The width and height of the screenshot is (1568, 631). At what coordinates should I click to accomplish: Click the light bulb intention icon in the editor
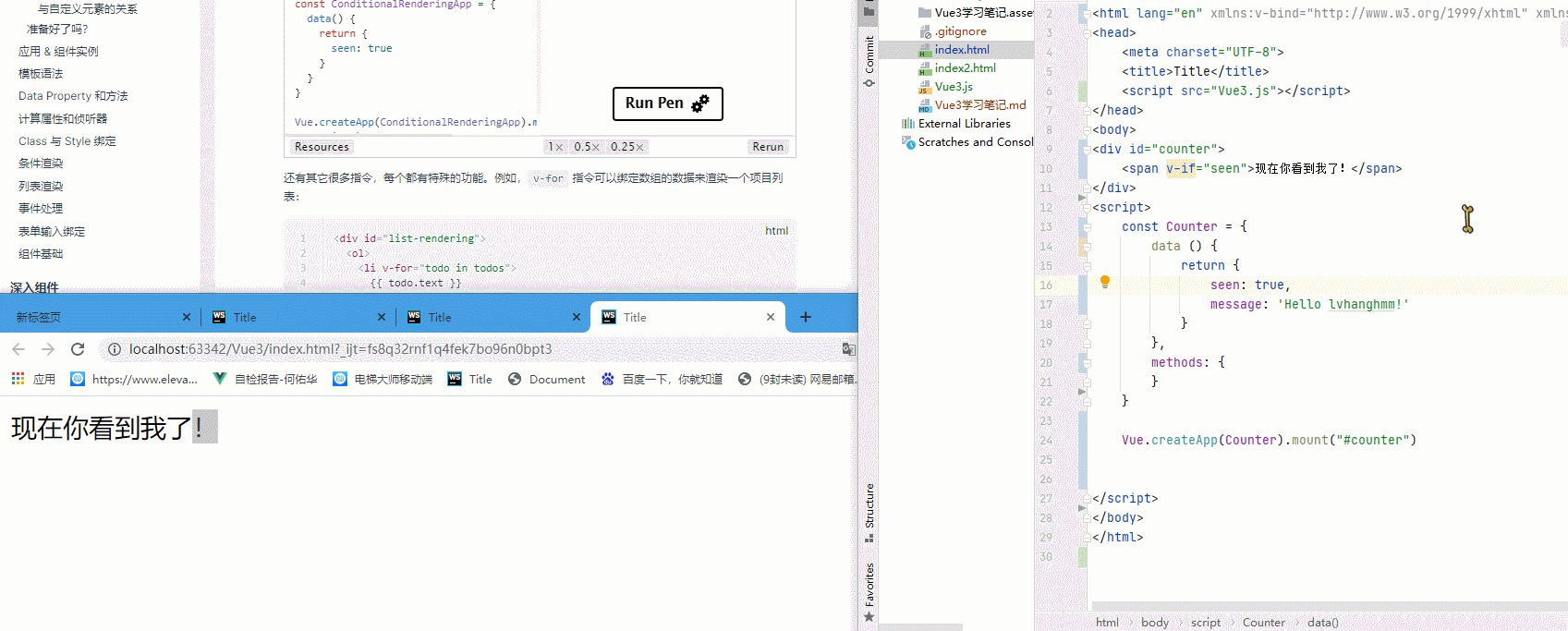[1104, 283]
